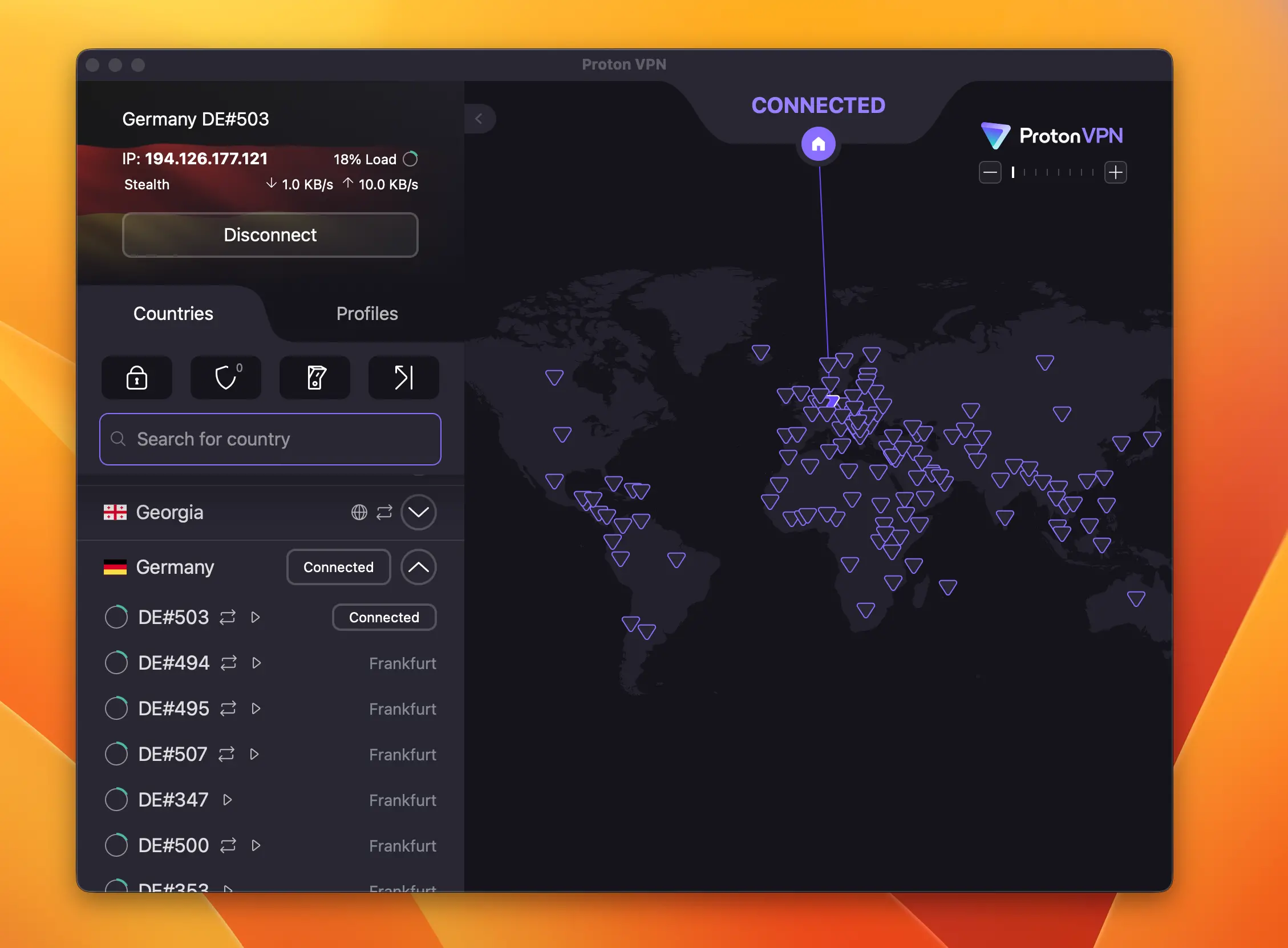Select the Countries tab

173,313
